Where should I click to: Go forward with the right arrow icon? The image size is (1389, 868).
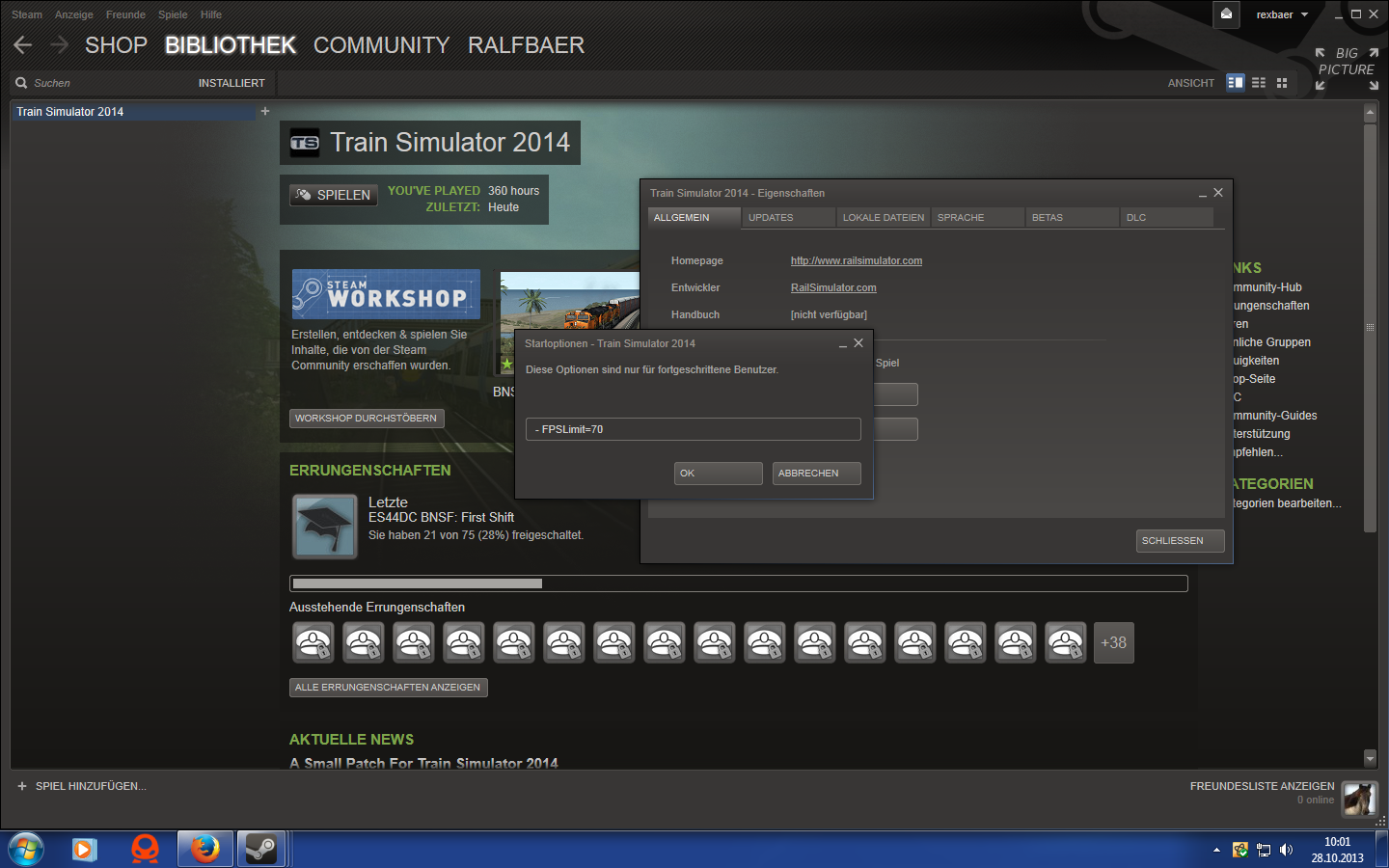[x=59, y=45]
